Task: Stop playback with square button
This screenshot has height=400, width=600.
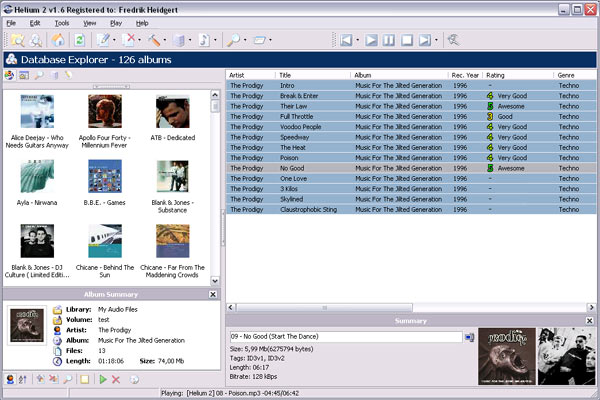Action: (407, 40)
